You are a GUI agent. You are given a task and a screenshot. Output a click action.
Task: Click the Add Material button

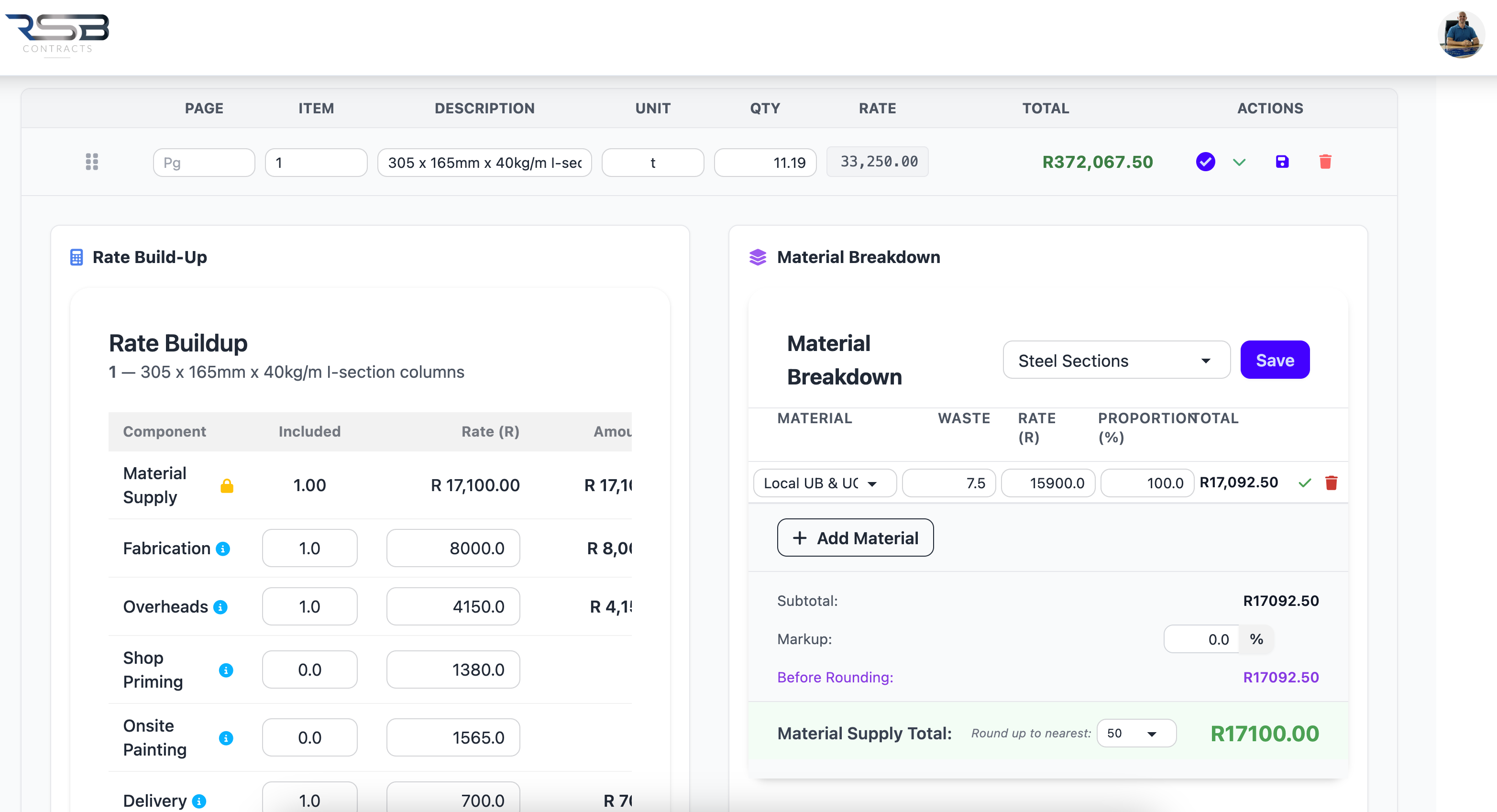(x=855, y=538)
